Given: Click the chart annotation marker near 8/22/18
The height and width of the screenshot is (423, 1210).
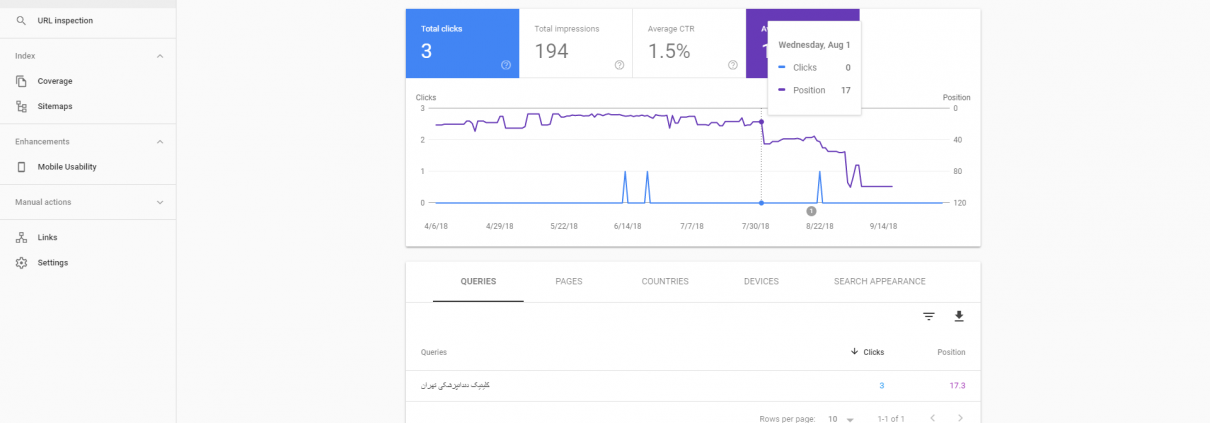Looking at the screenshot, I should click(811, 211).
